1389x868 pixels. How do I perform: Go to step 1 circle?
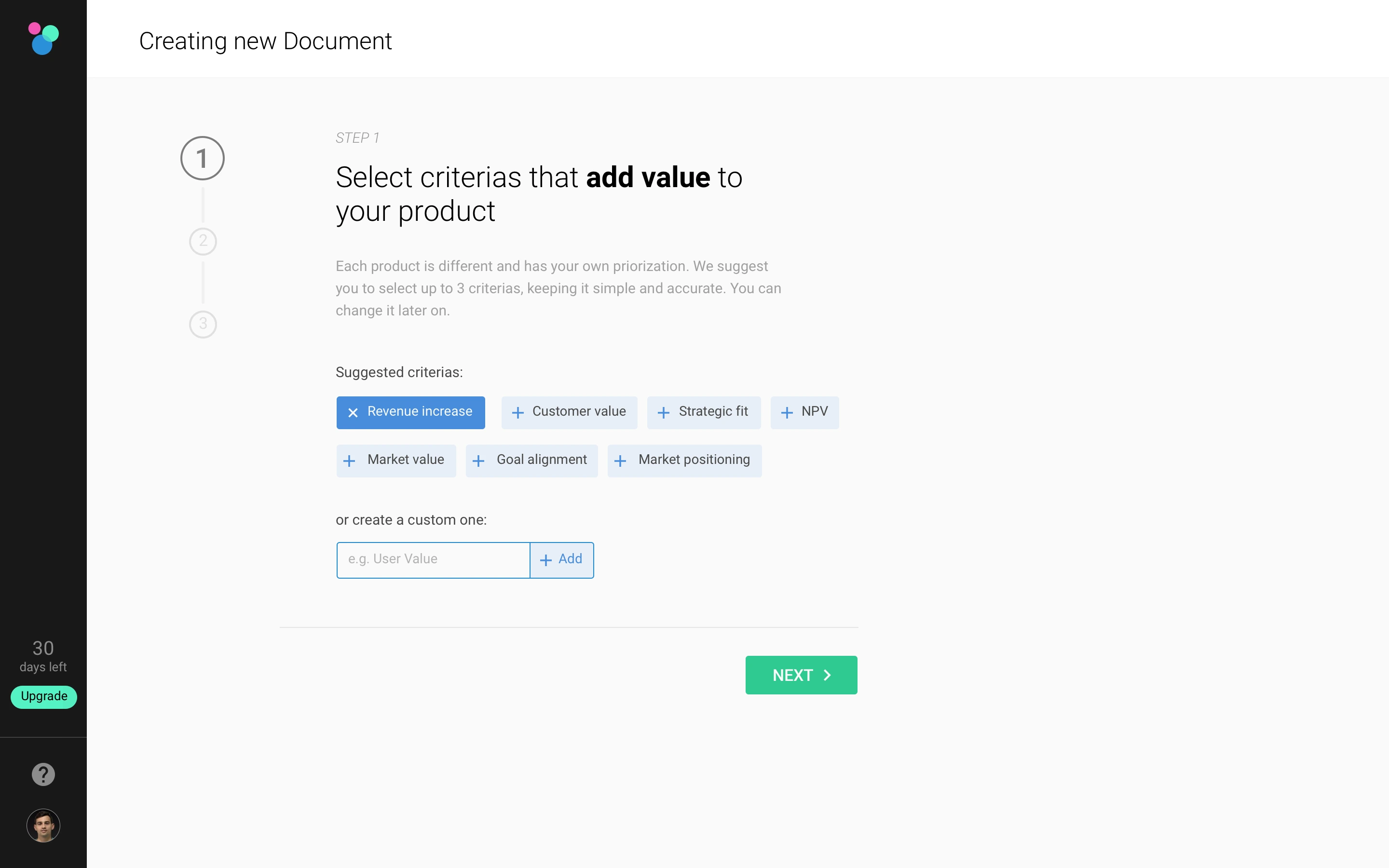(202, 158)
